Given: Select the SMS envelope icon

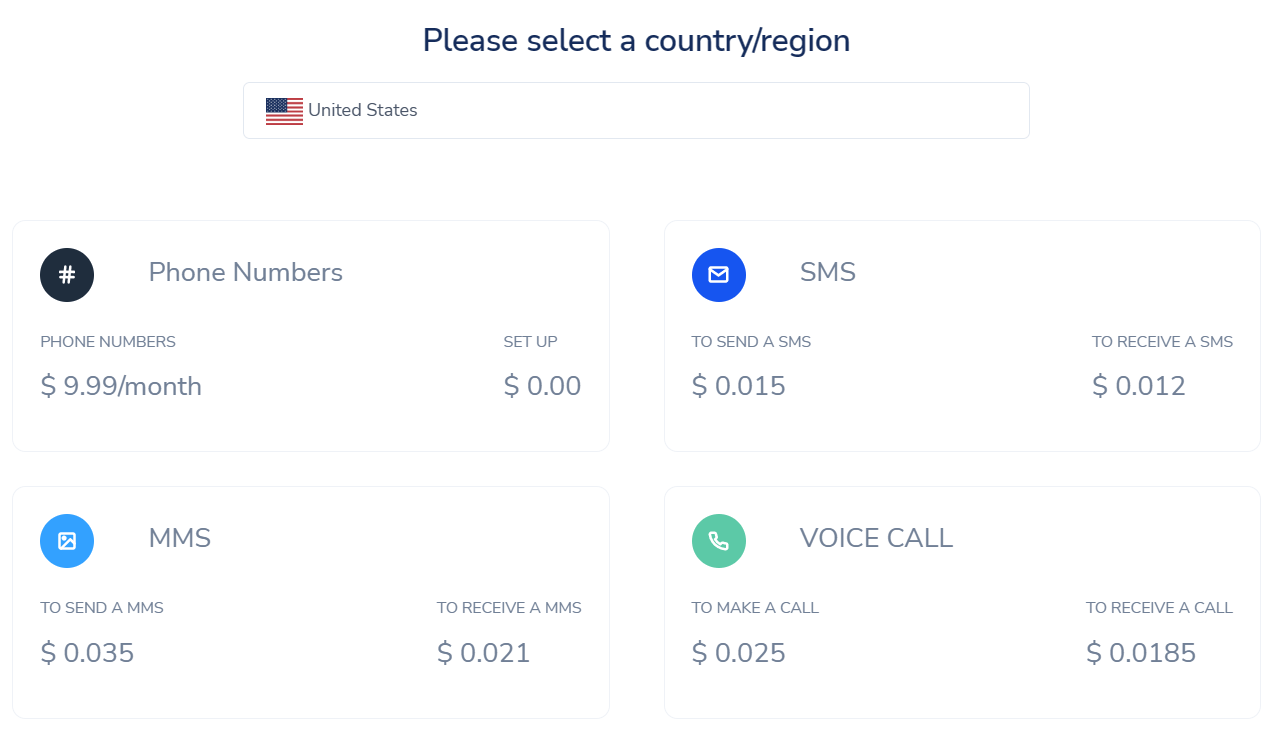Looking at the screenshot, I should tap(719, 274).
